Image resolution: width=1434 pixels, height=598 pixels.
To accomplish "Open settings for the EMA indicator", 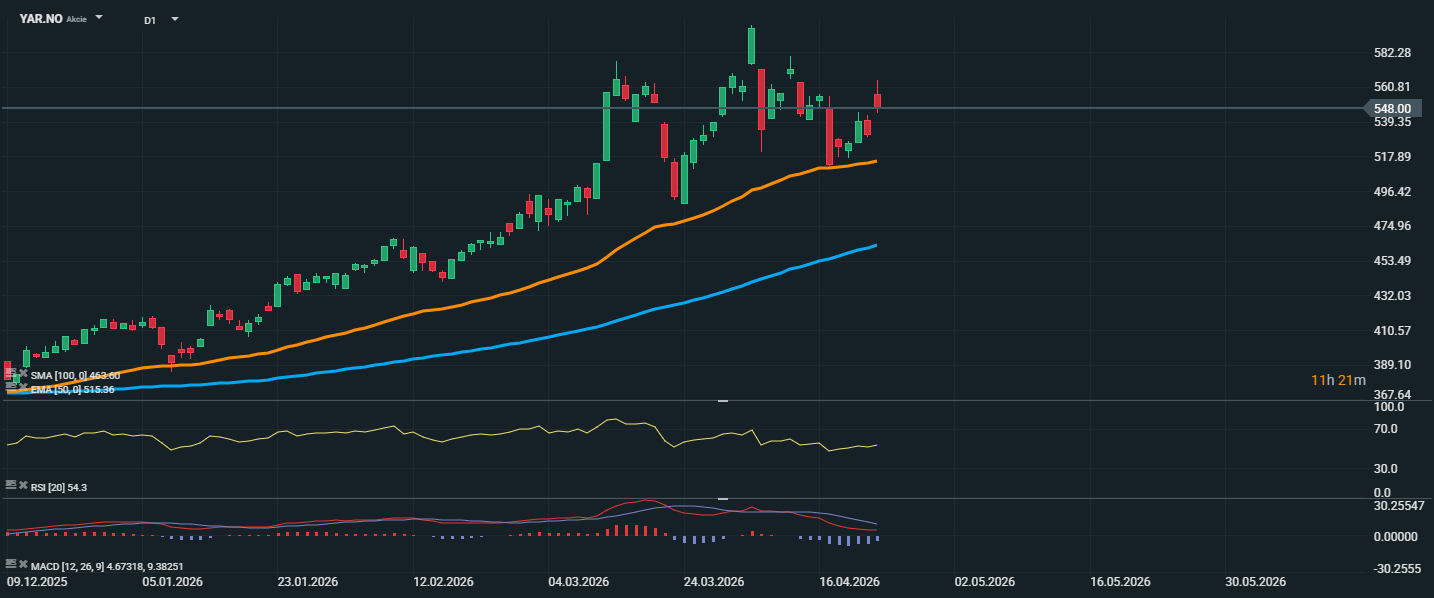I will coord(11,386).
